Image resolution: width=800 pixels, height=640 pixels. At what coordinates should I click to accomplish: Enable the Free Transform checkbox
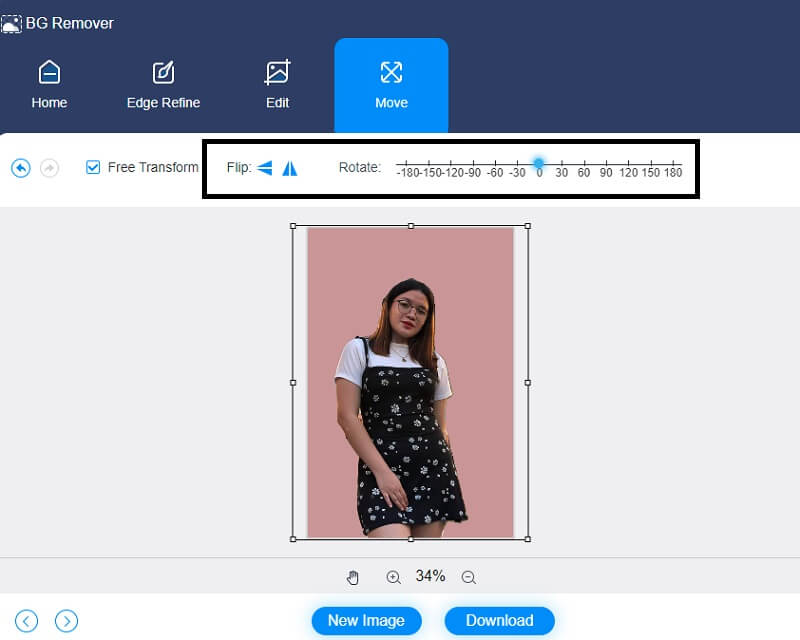pyautogui.click(x=95, y=168)
